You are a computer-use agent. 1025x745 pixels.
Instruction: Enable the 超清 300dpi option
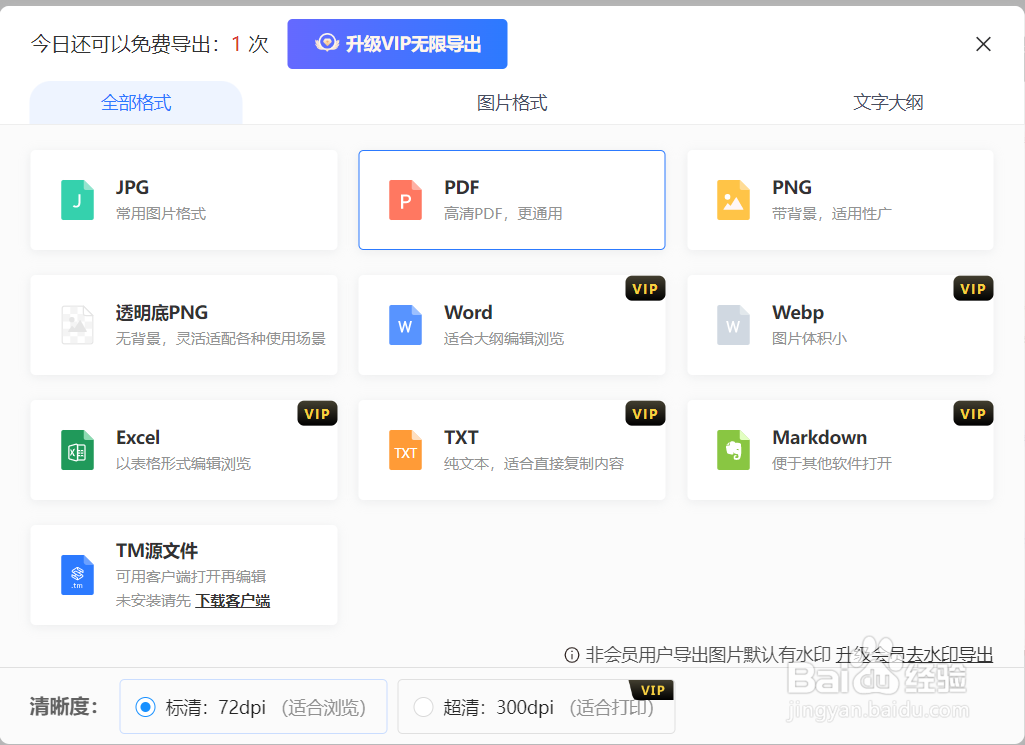click(x=424, y=705)
